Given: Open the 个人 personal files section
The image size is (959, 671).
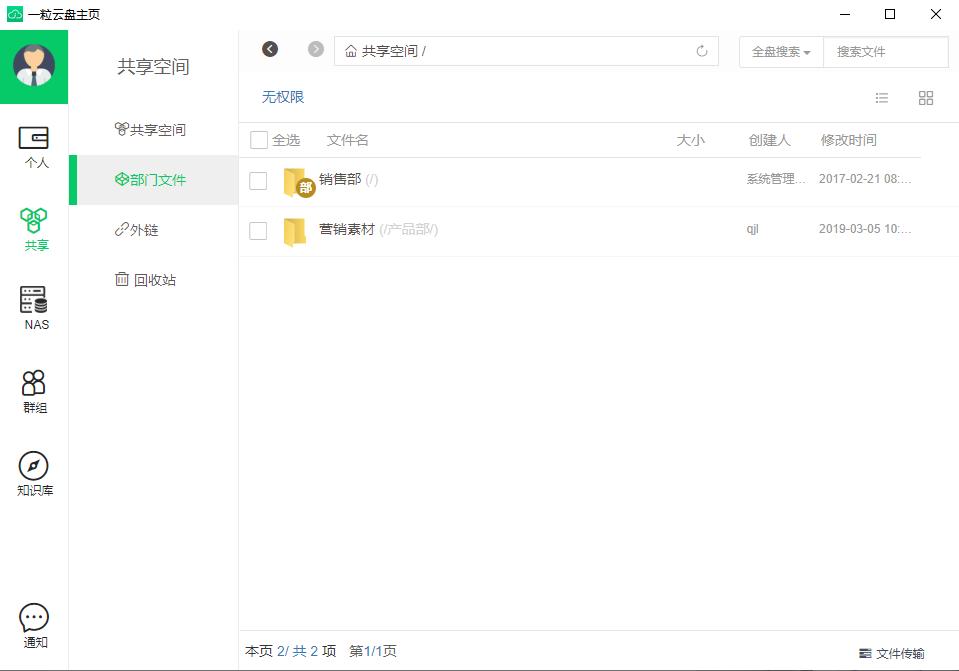Looking at the screenshot, I should [x=34, y=147].
